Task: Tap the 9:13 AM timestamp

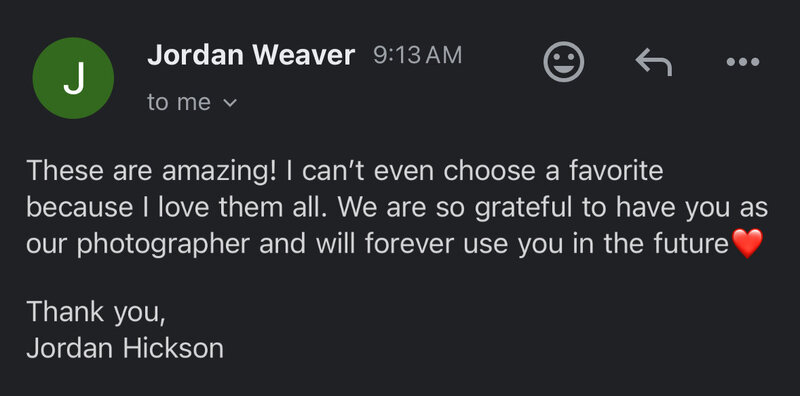Action: tap(417, 55)
